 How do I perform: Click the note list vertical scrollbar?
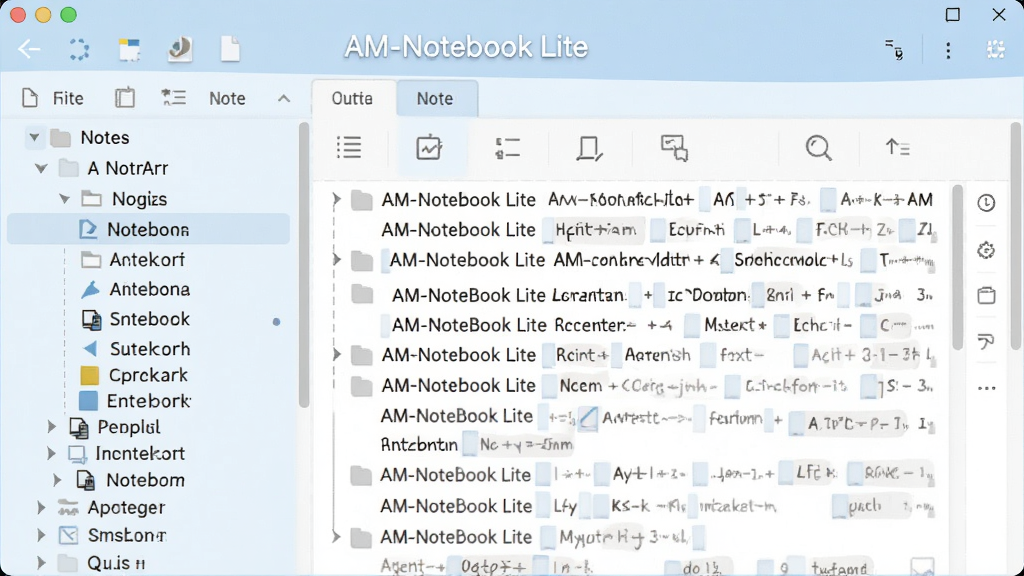957,268
